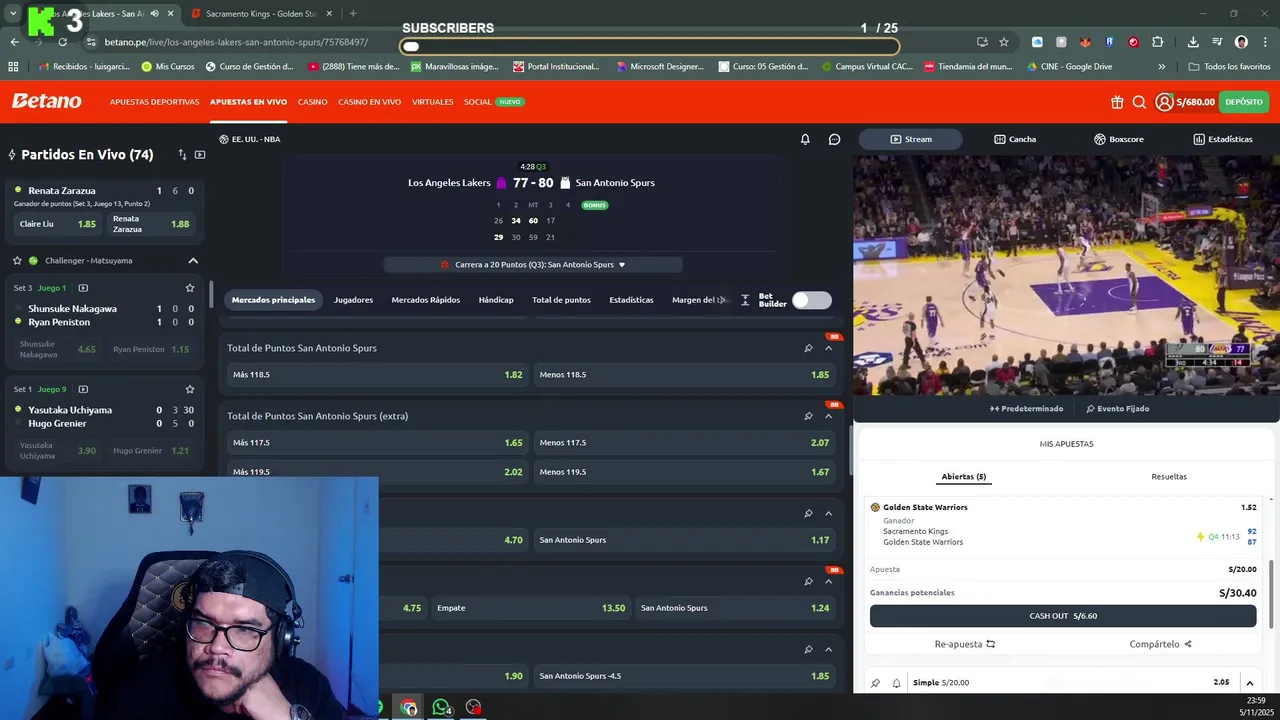The height and width of the screenshot is (720, 1280).
Task: Open the Apuestas Deportivas menu item
Action: point(155,102)
